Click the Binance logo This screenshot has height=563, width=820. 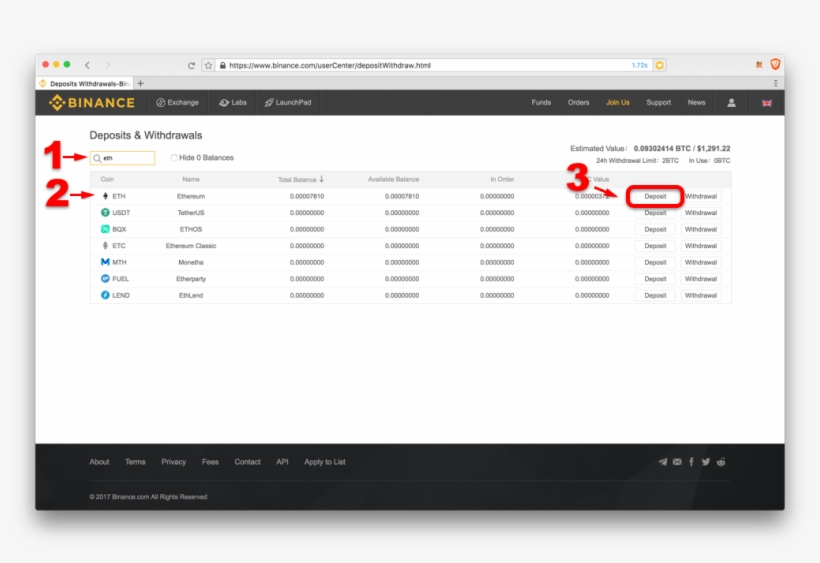pos(92,102)
